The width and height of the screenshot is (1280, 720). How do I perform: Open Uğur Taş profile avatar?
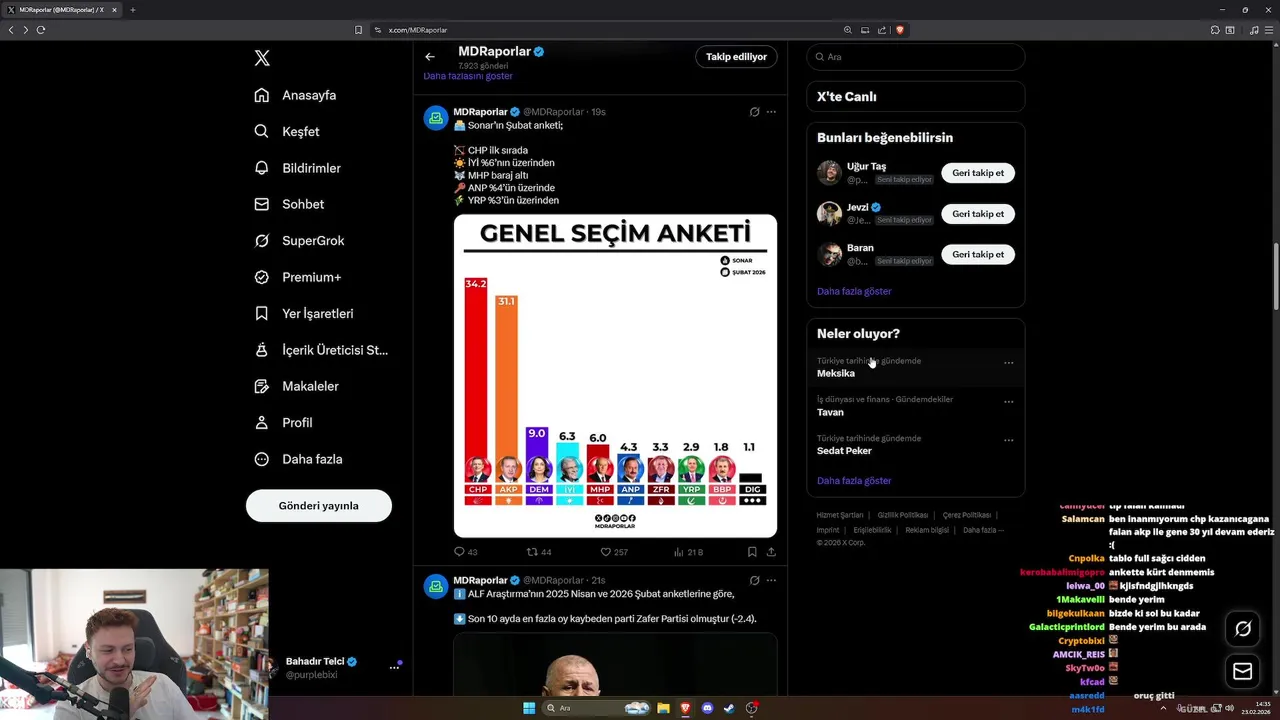829,173
